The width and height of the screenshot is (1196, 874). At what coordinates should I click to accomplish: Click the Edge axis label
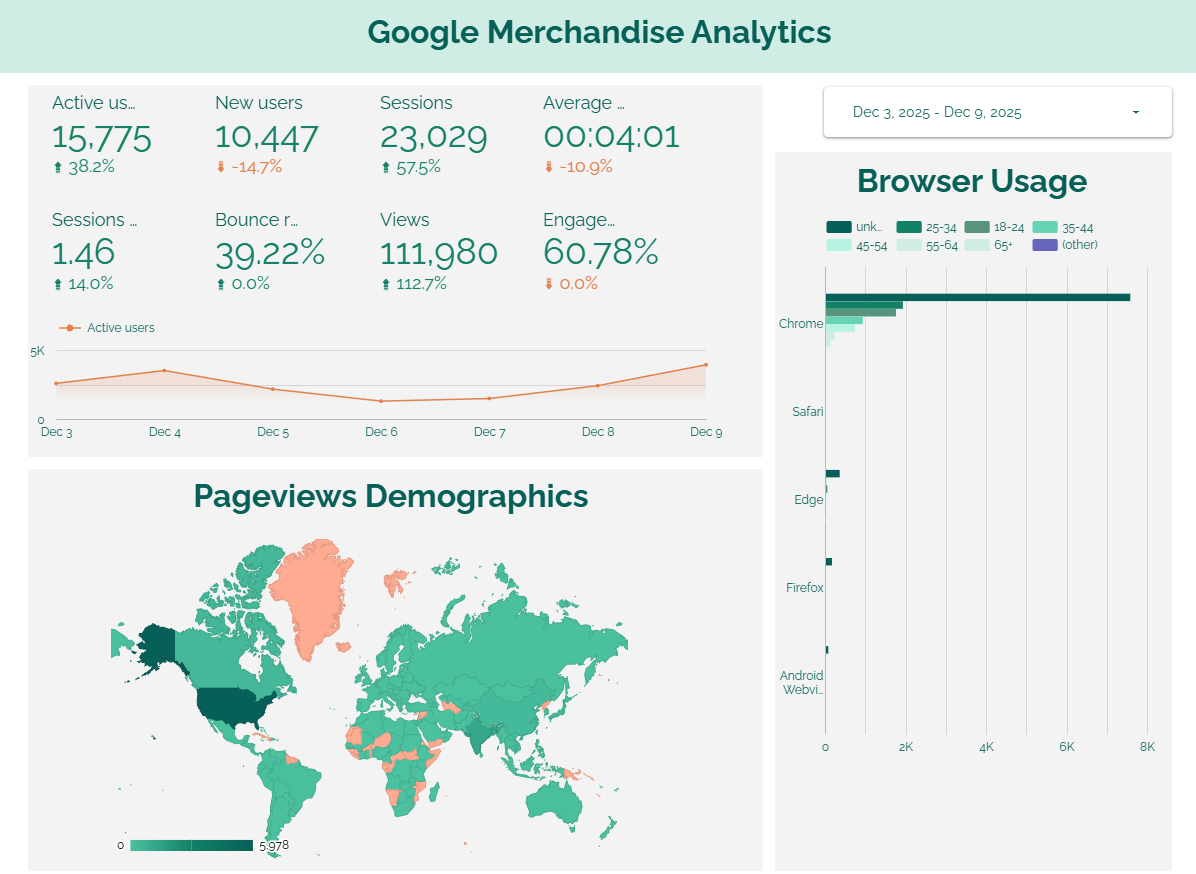point(809,500)
